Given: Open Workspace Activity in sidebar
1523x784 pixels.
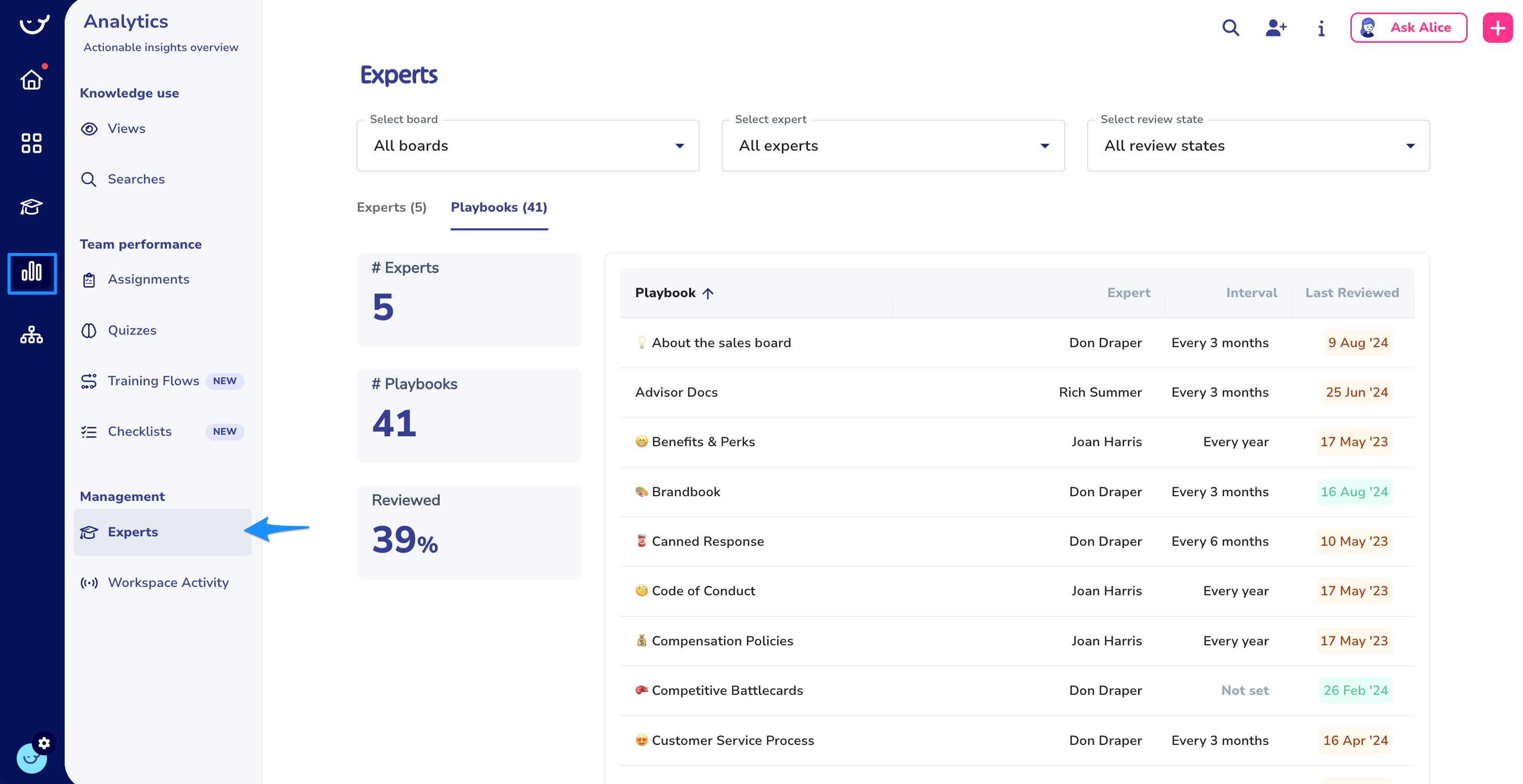Looking at the screenshot, I should click(168, 583).
